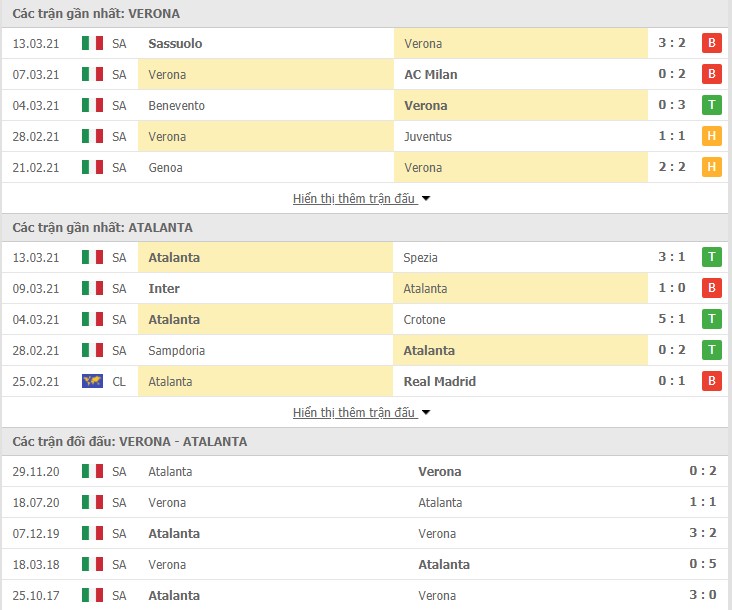Click the green T badge for Atalanta vs Crotone
732x610 pixels.
[x=711, y=319]
